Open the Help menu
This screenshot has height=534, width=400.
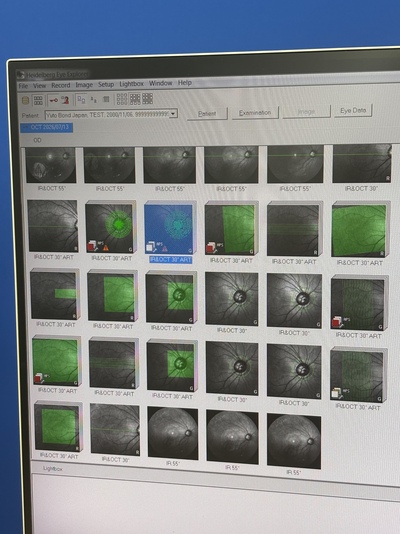185,83
